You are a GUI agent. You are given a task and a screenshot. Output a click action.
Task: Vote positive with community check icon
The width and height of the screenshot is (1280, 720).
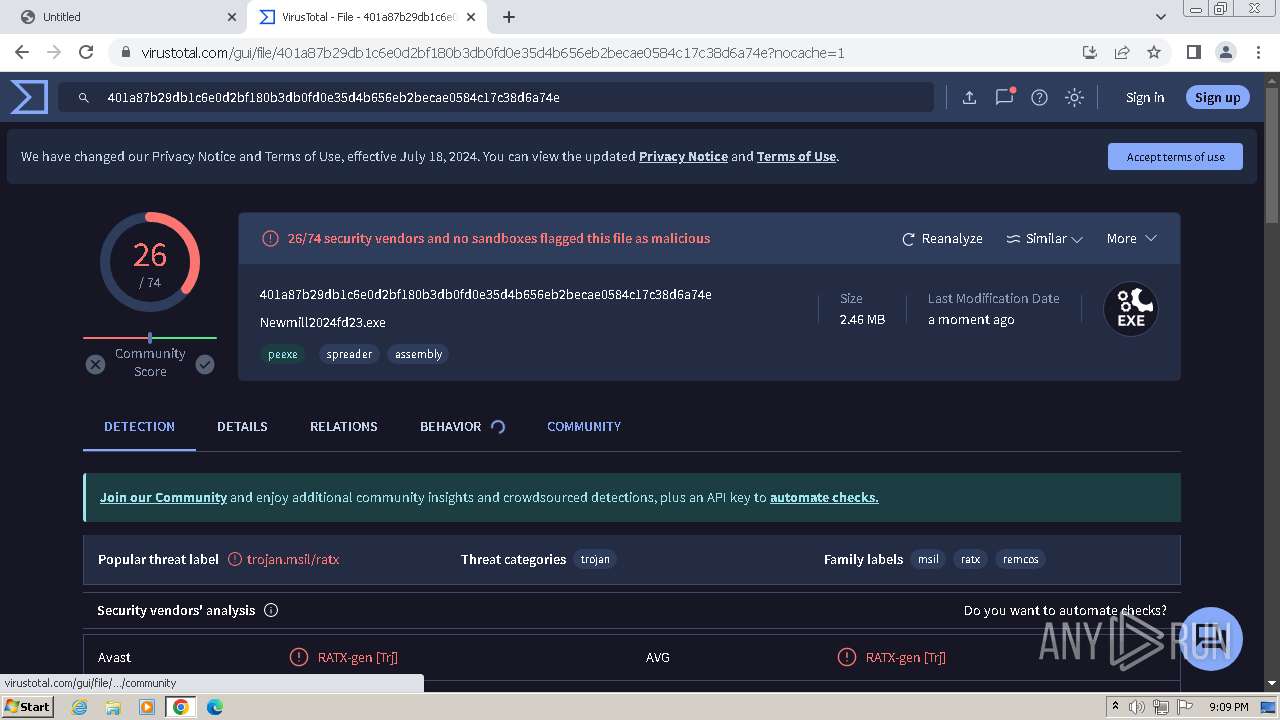coord(205,365)
